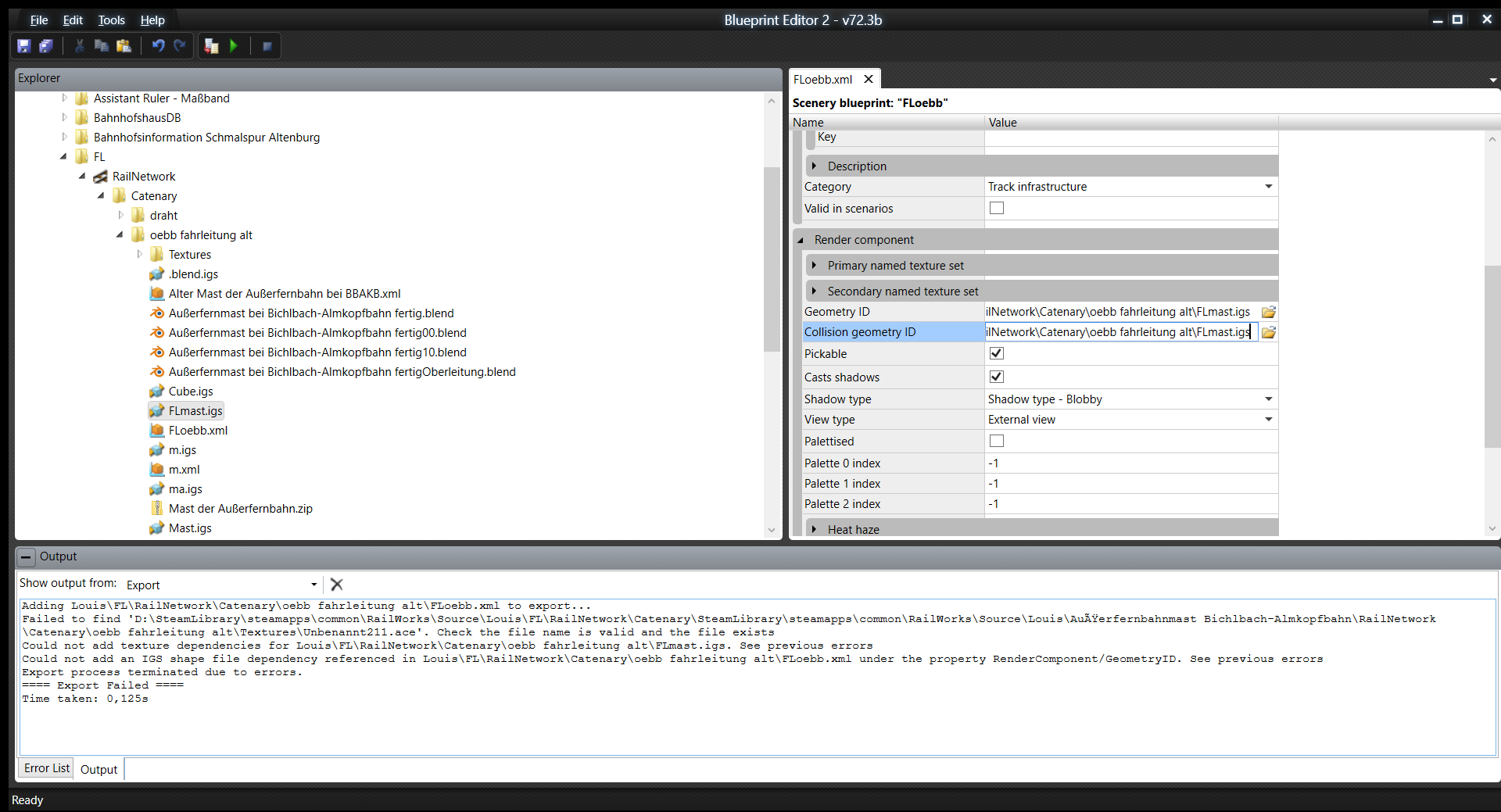The image size is (1501, 812).
Task: Open the File menu
Action: (39, 20)
